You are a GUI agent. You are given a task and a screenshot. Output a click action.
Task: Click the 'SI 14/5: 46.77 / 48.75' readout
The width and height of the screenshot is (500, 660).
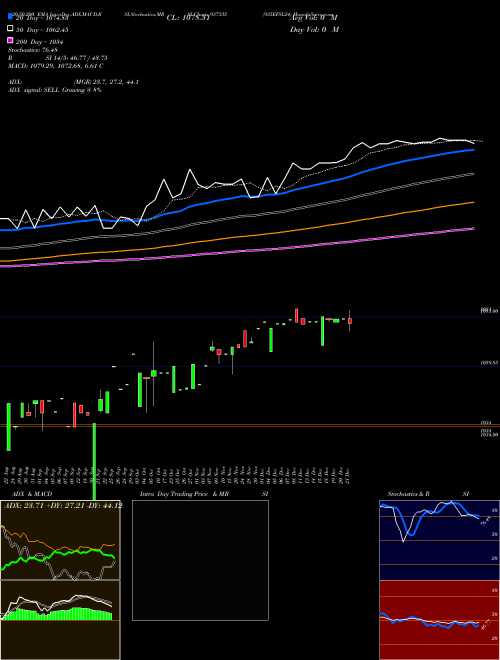[76, 58]
